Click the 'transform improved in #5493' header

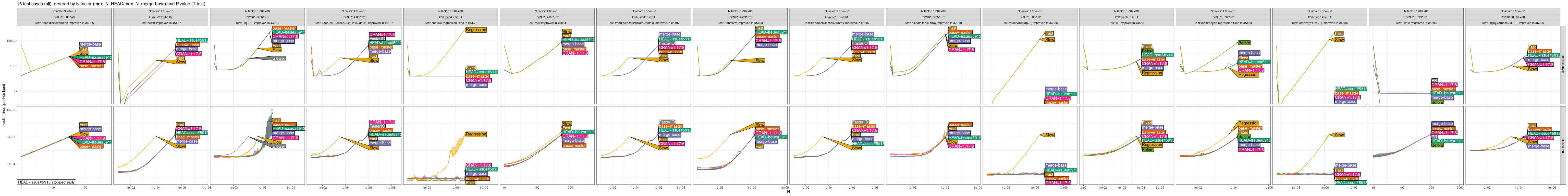(x=740, y=23)
